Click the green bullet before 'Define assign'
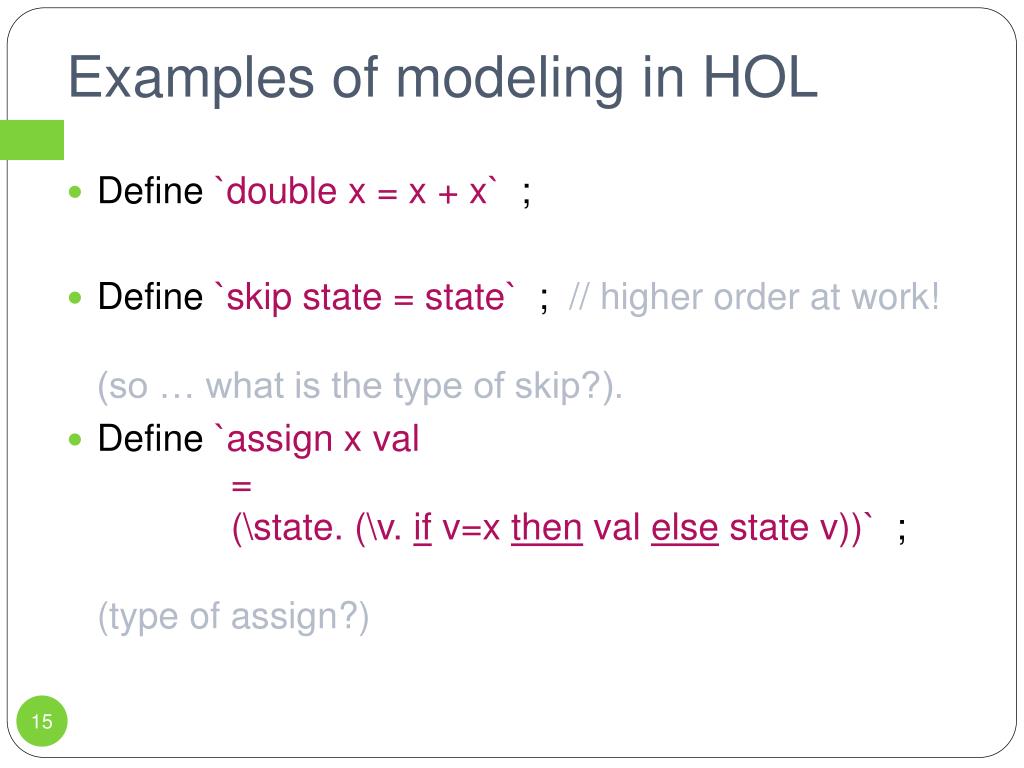1024x768 pixels. coord(75,439)
